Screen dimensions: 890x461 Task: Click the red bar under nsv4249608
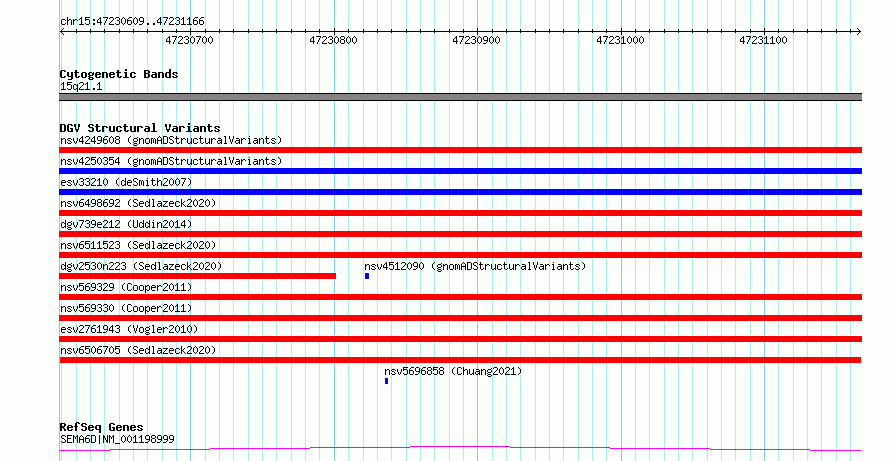(460, 150)
